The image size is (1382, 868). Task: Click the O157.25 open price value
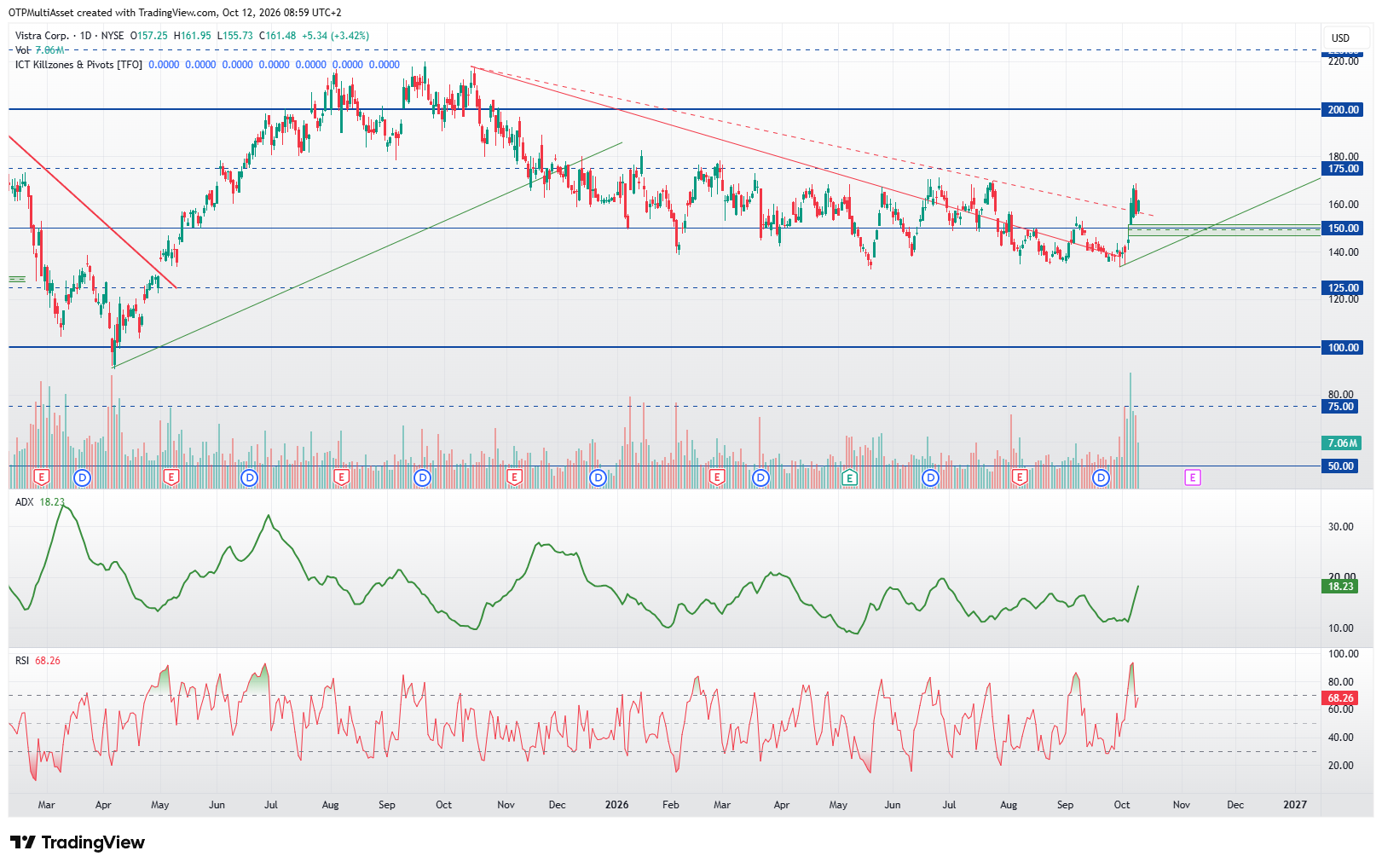[x=148, y=36]
